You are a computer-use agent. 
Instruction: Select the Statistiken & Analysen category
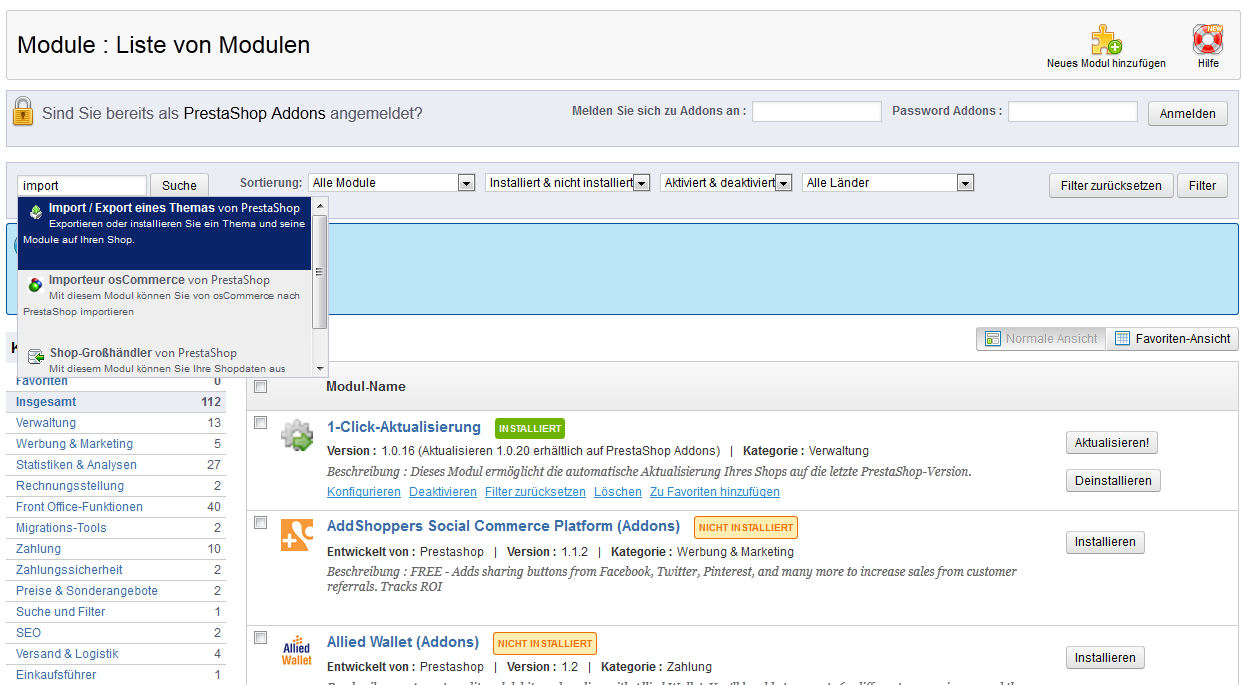pyautogui.click(x=116, y=465)
